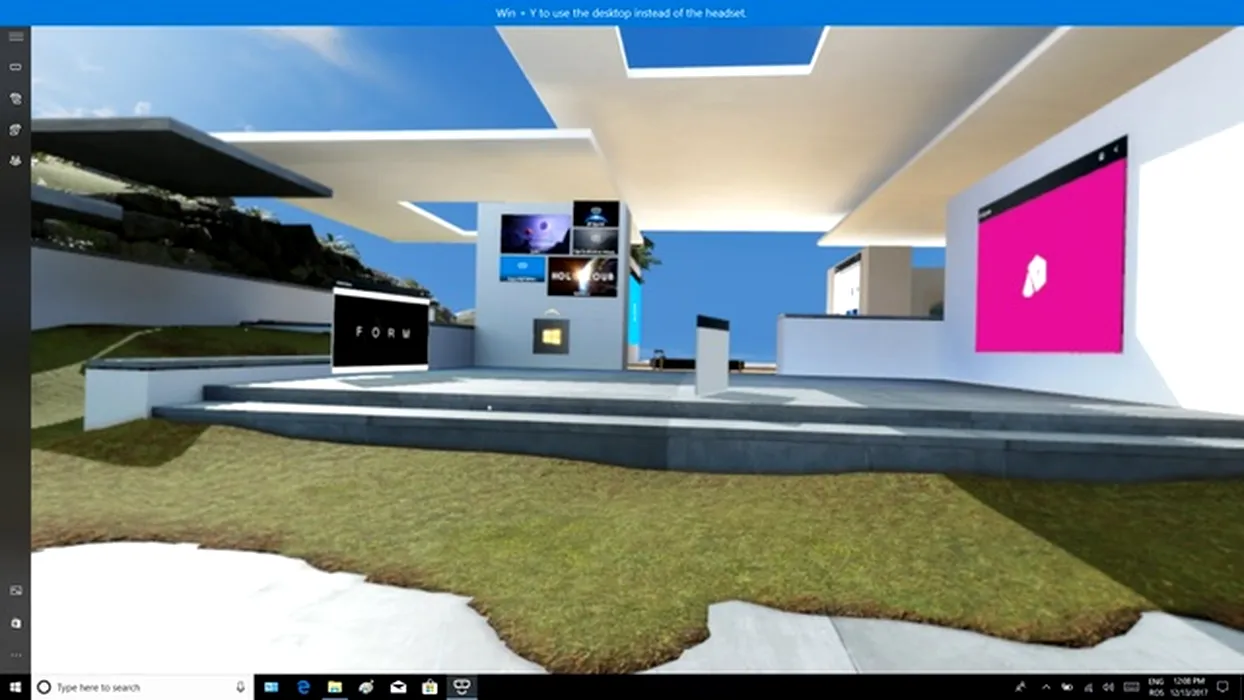Click the three-dots more options in the sidebar
The image size is (1244, 700).
[15, 655]
